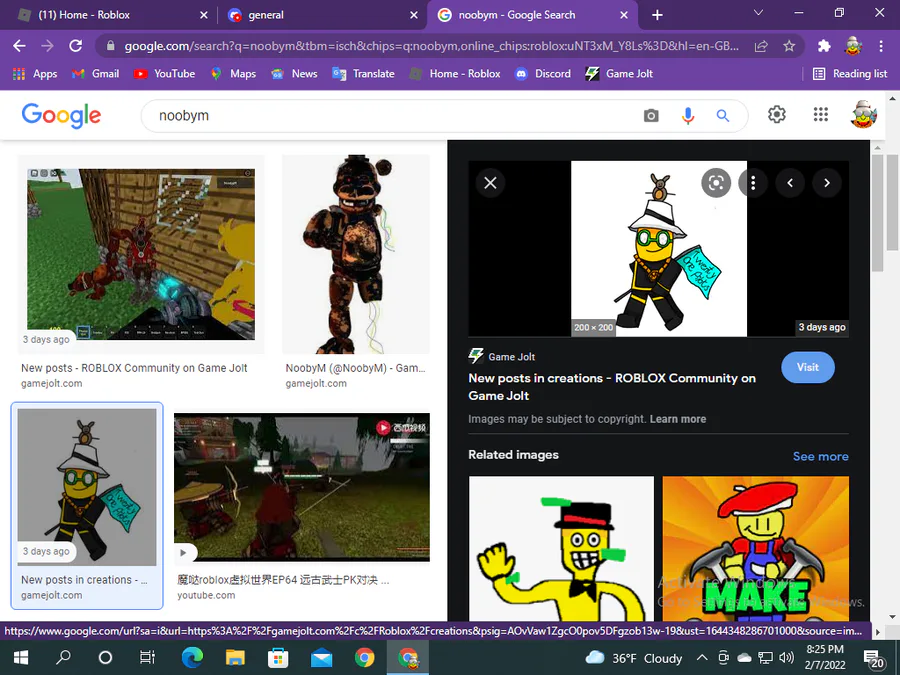Open the Game Jolt bookmark
This screenshot has width=900, height=675.
[x=619, y=73]
